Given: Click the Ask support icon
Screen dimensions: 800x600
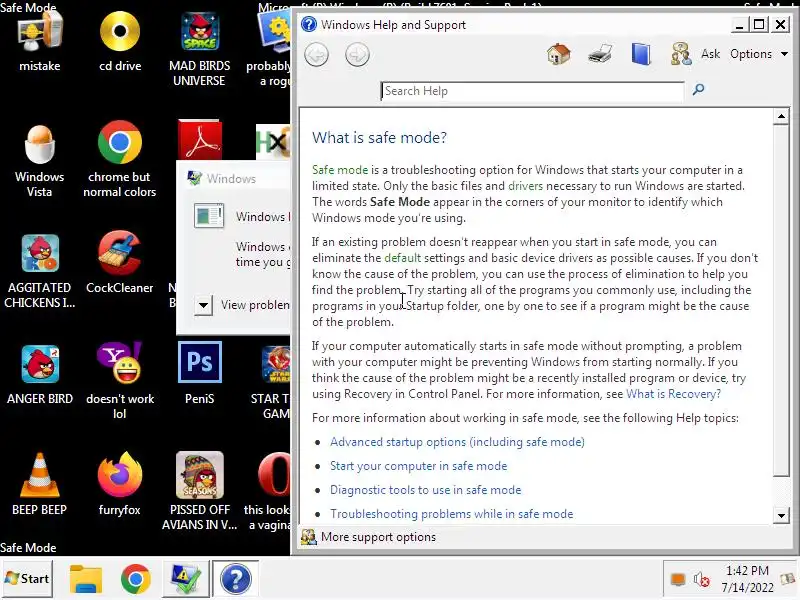Looking at the screenshot, I should (681, 54).
